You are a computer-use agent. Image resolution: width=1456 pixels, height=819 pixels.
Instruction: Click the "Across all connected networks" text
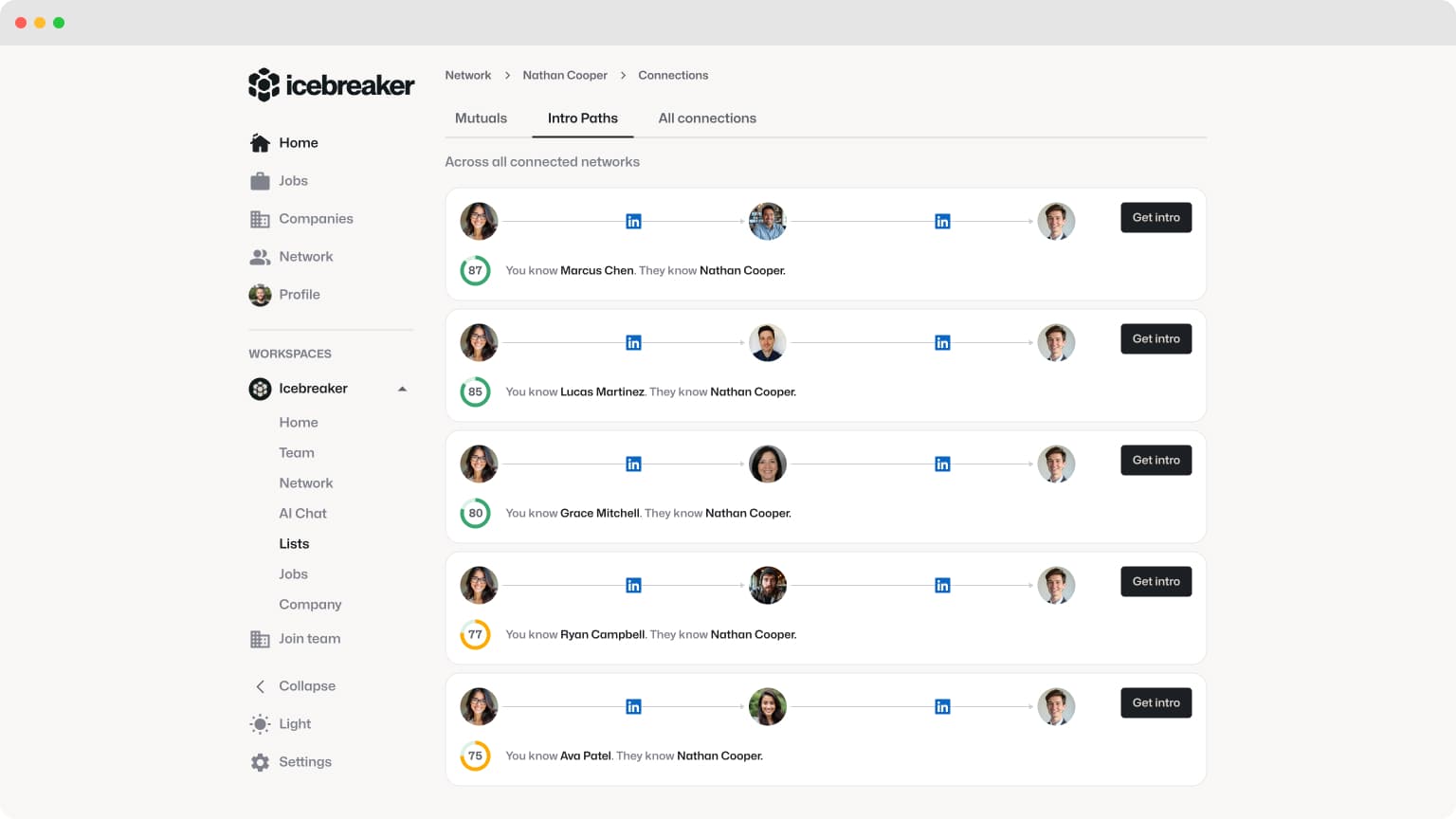click(x=542, y=162)
